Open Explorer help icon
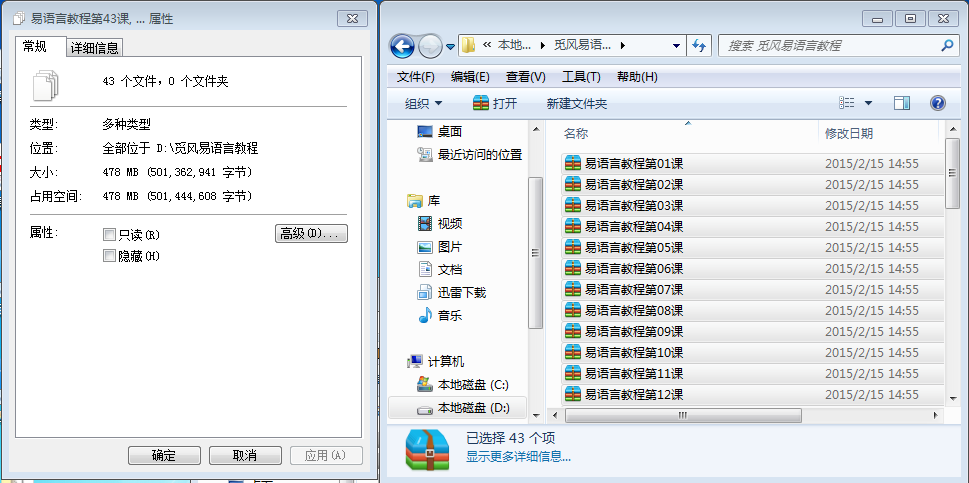969x483 pixels. [937, 103]
